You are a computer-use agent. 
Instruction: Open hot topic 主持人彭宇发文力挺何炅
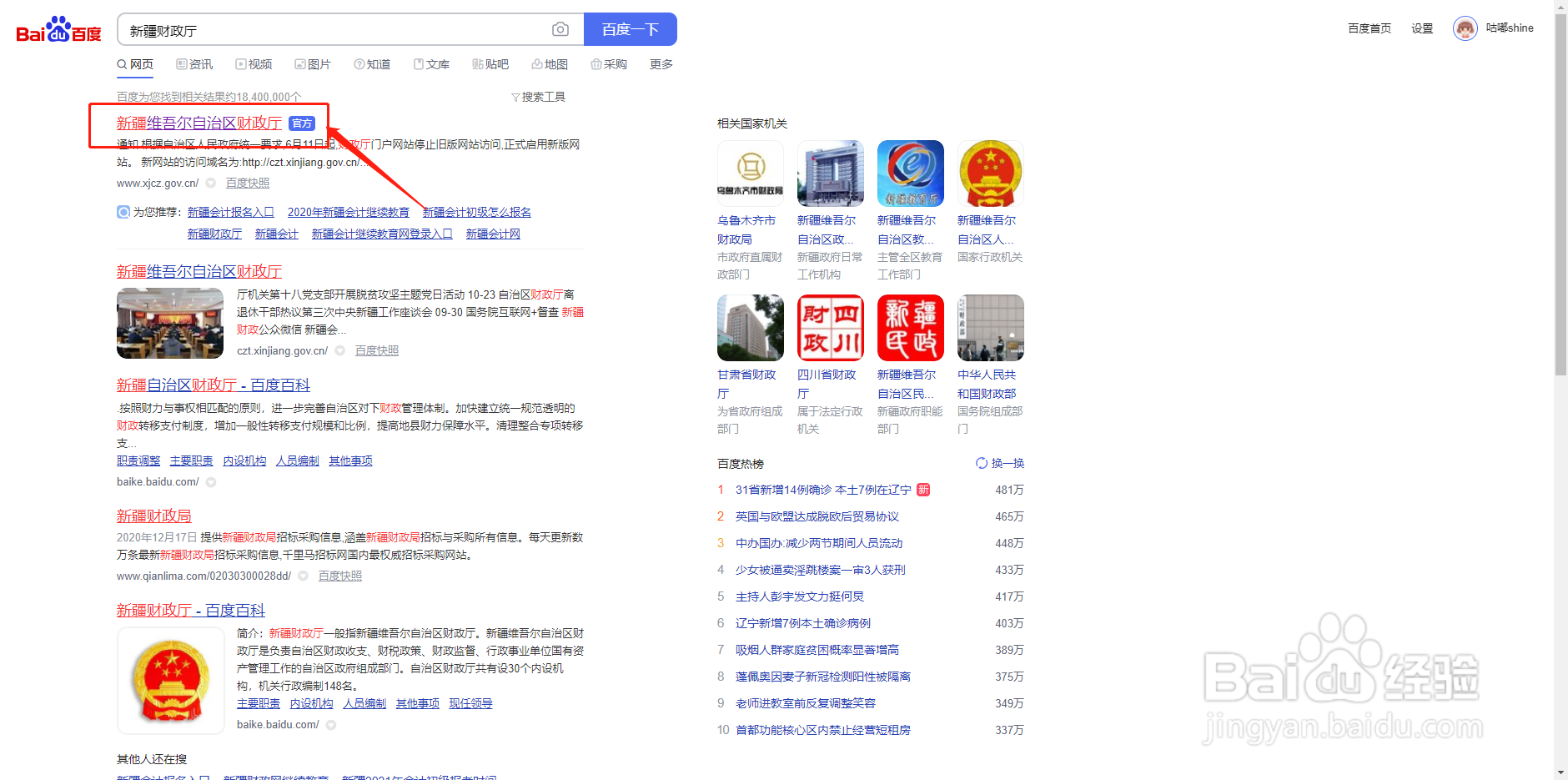(x=800, y=596)
